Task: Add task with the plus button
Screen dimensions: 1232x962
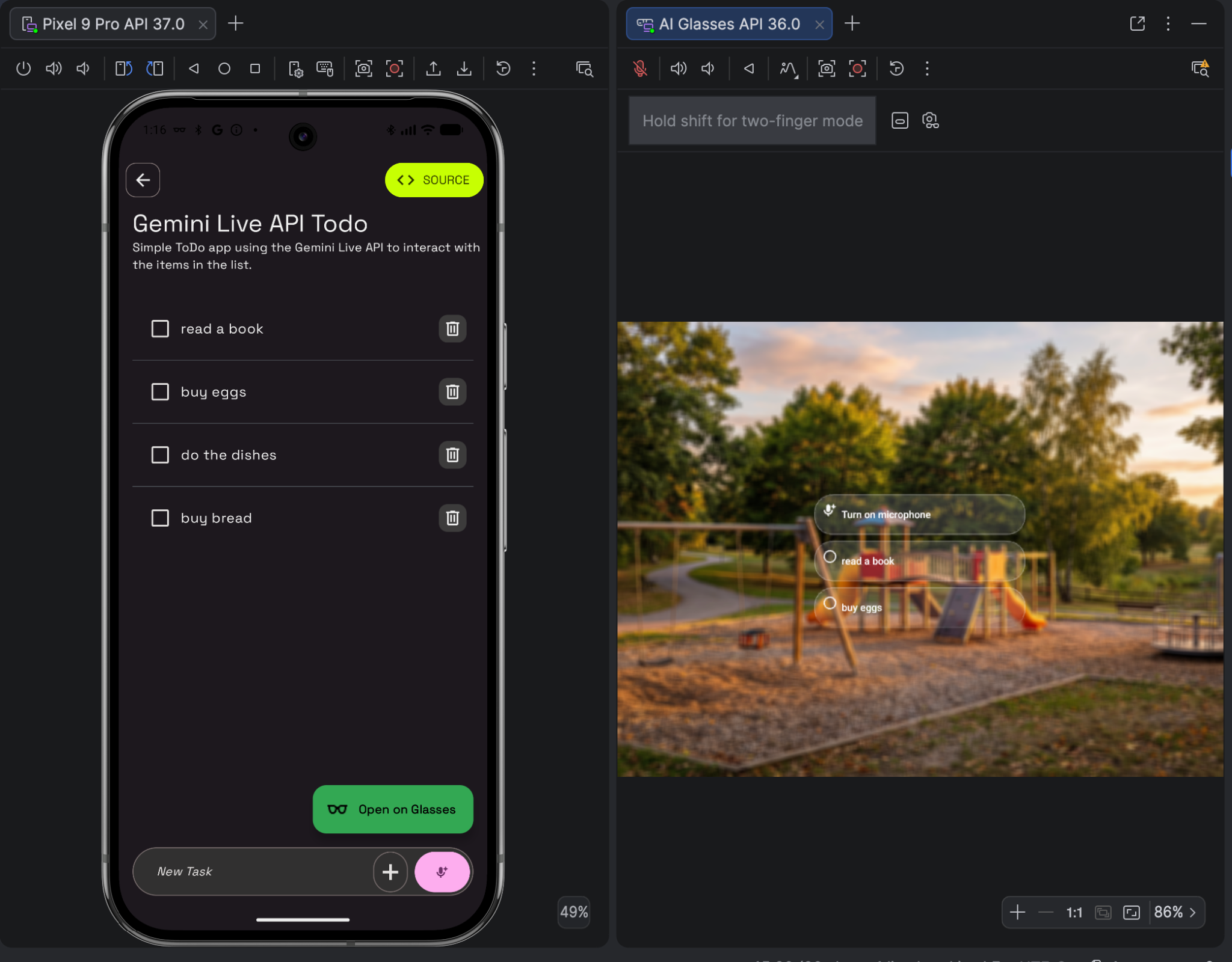Action: [x=390, y=872]
